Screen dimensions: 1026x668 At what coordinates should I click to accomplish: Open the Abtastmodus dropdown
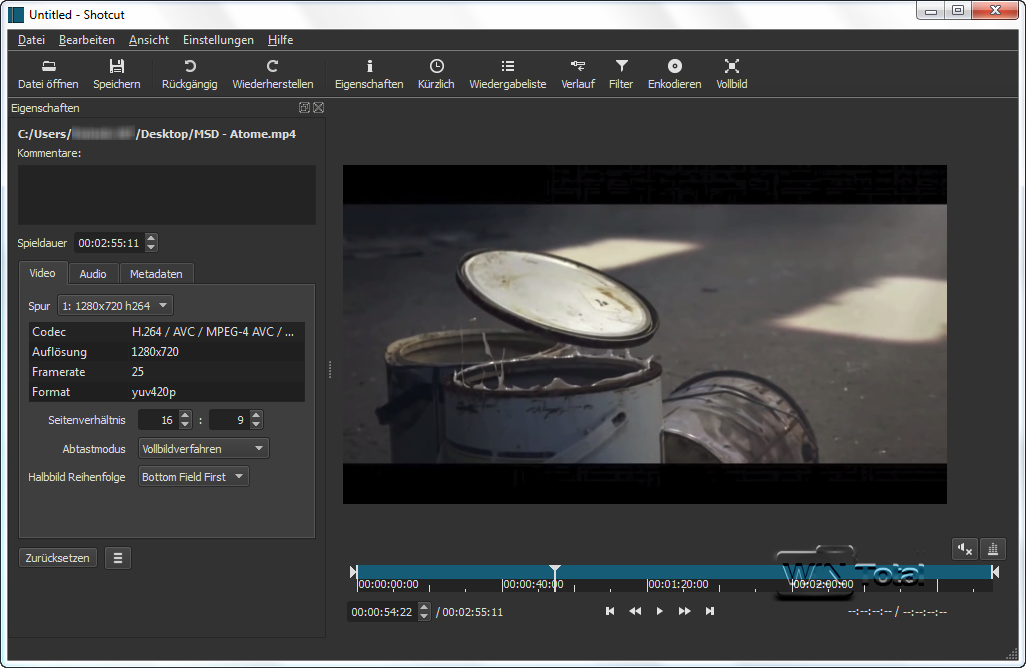tap(204, 449)
